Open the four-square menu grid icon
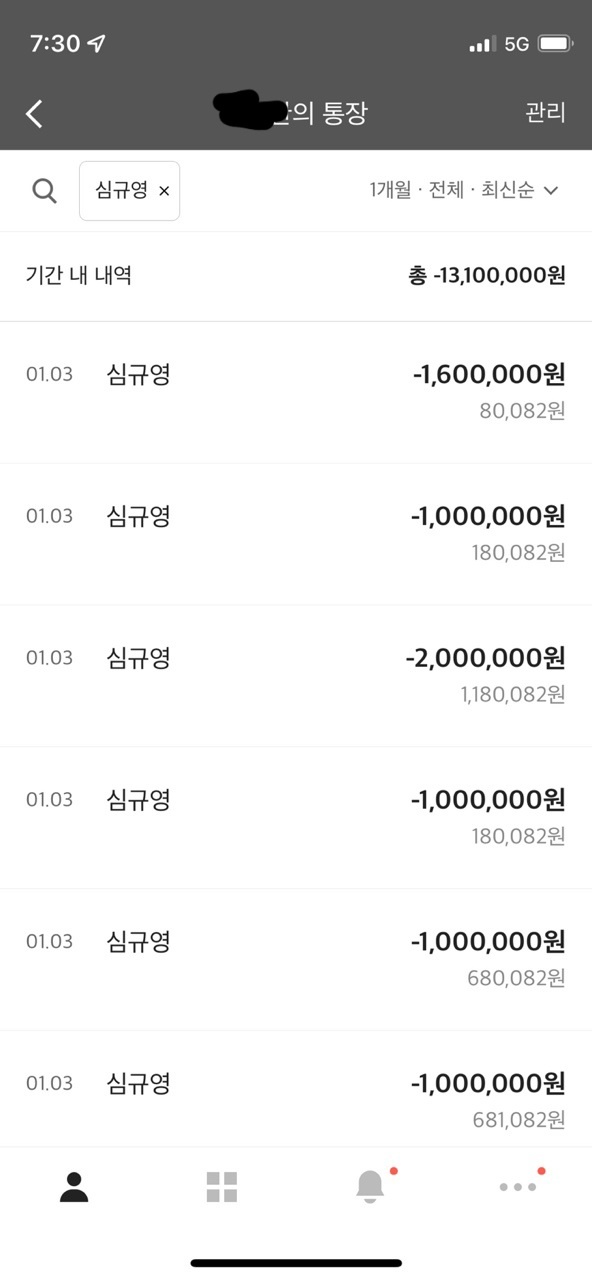The height and width of the screenshot is (1280, 592). tap(222, 1187)
